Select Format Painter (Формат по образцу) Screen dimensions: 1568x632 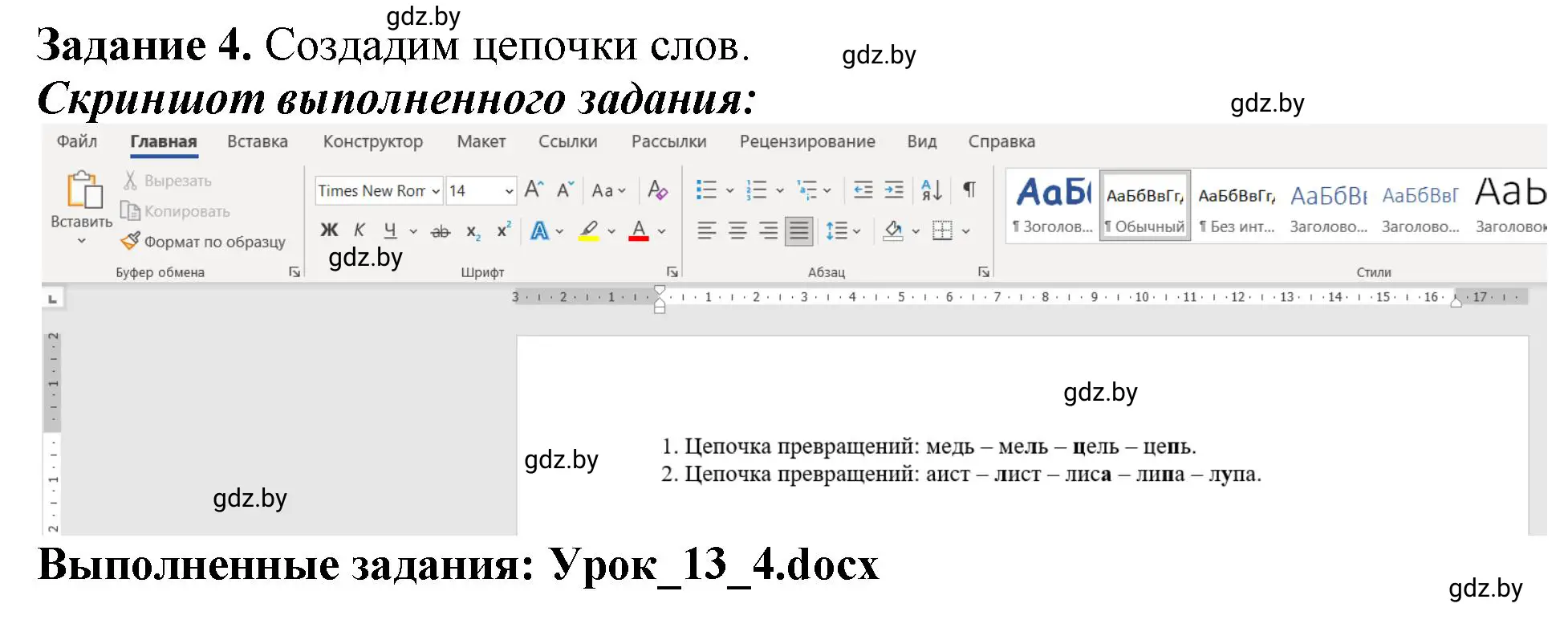click(203, 242)
